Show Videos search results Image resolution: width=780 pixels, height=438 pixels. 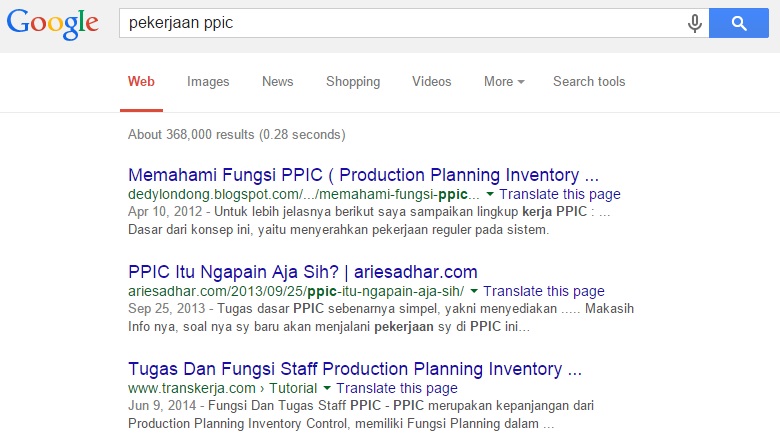(x=431, y=82)
